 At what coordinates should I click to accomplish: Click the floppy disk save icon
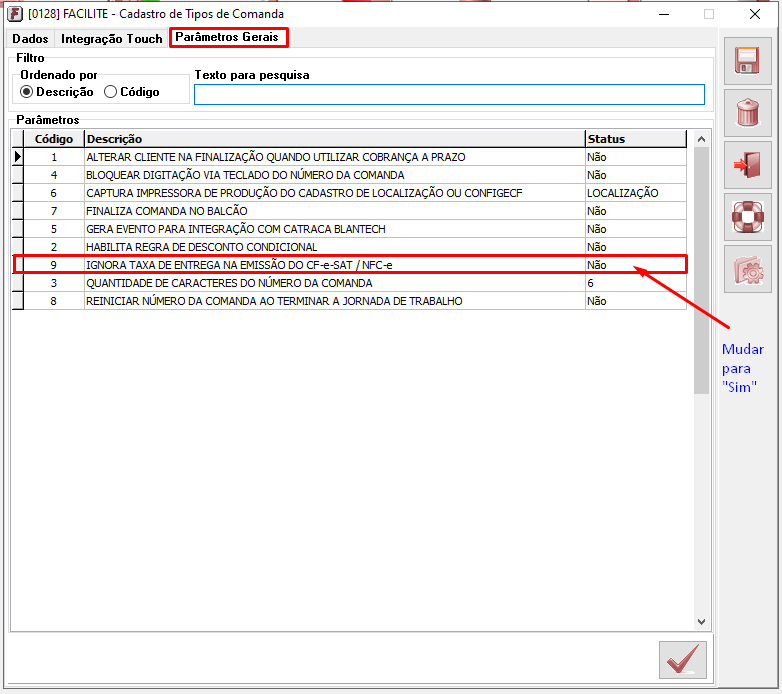coord(747,61)
